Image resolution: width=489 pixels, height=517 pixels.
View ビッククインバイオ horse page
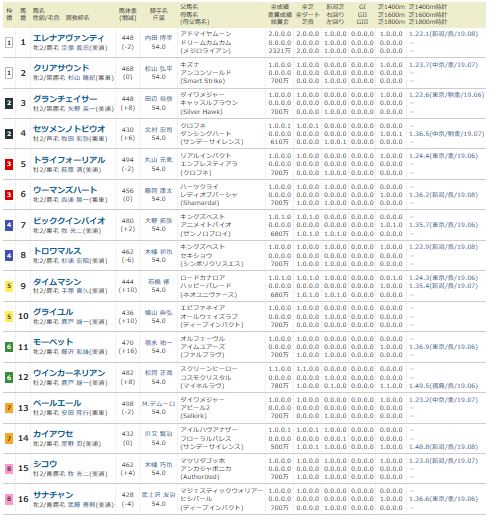coord(69,221)
